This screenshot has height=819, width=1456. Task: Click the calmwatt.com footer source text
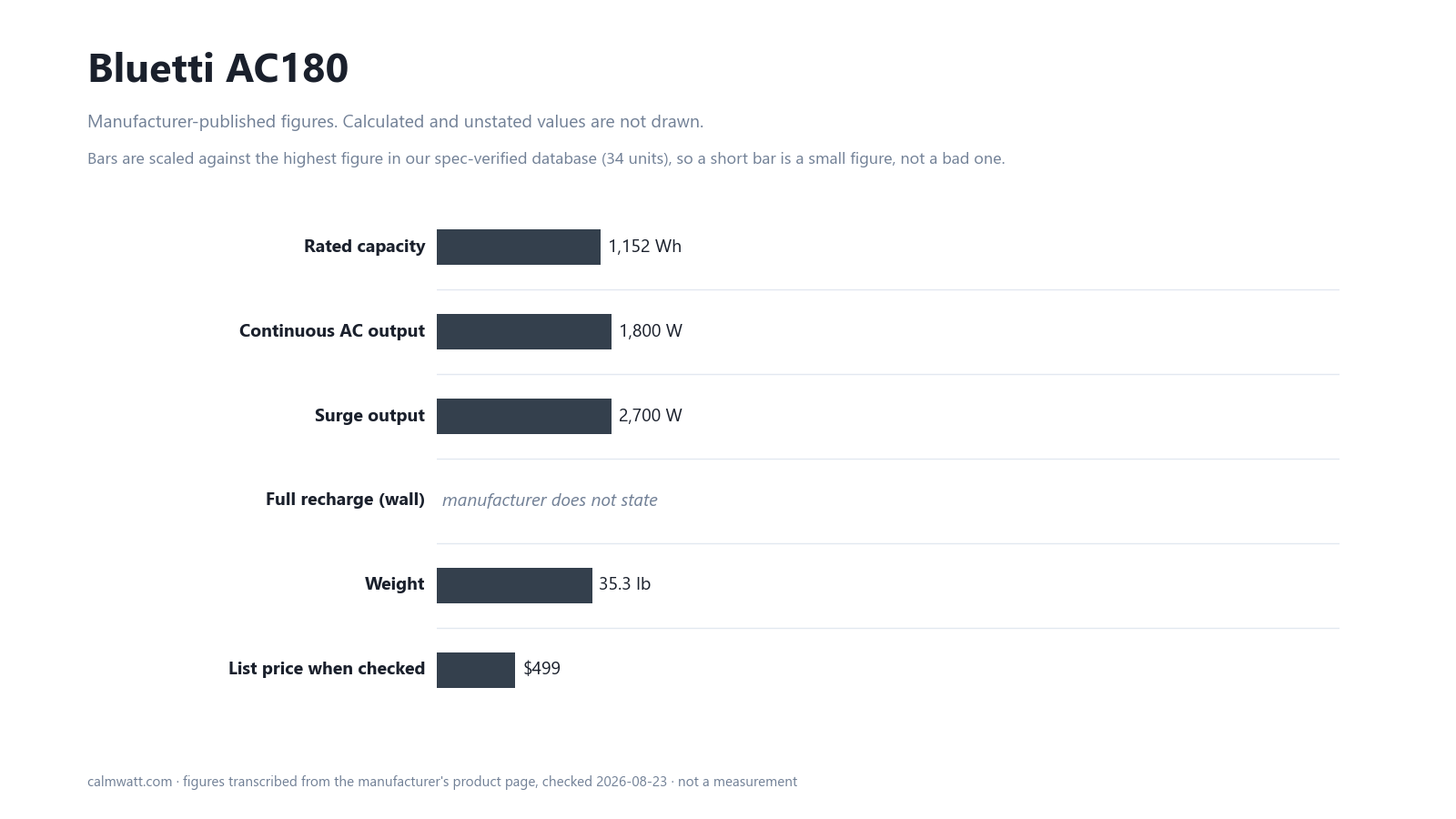(x=442, y=782)
